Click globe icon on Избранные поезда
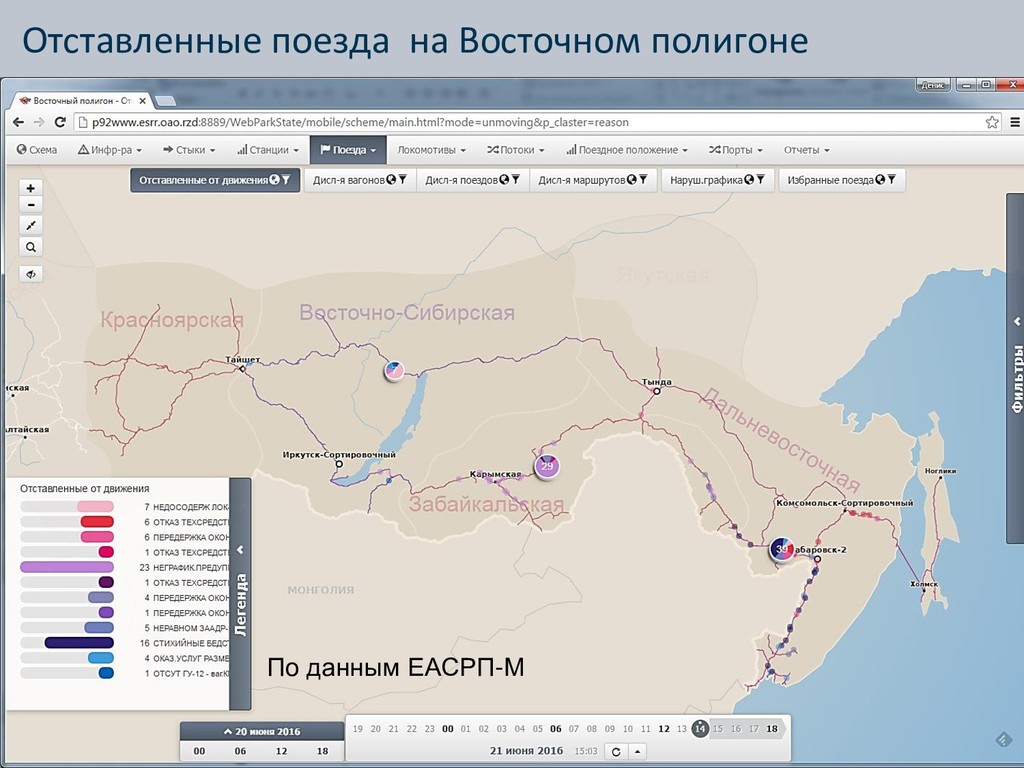This screenshot has width=1024, height=768. pyautogui.click(x=880, y=180)
